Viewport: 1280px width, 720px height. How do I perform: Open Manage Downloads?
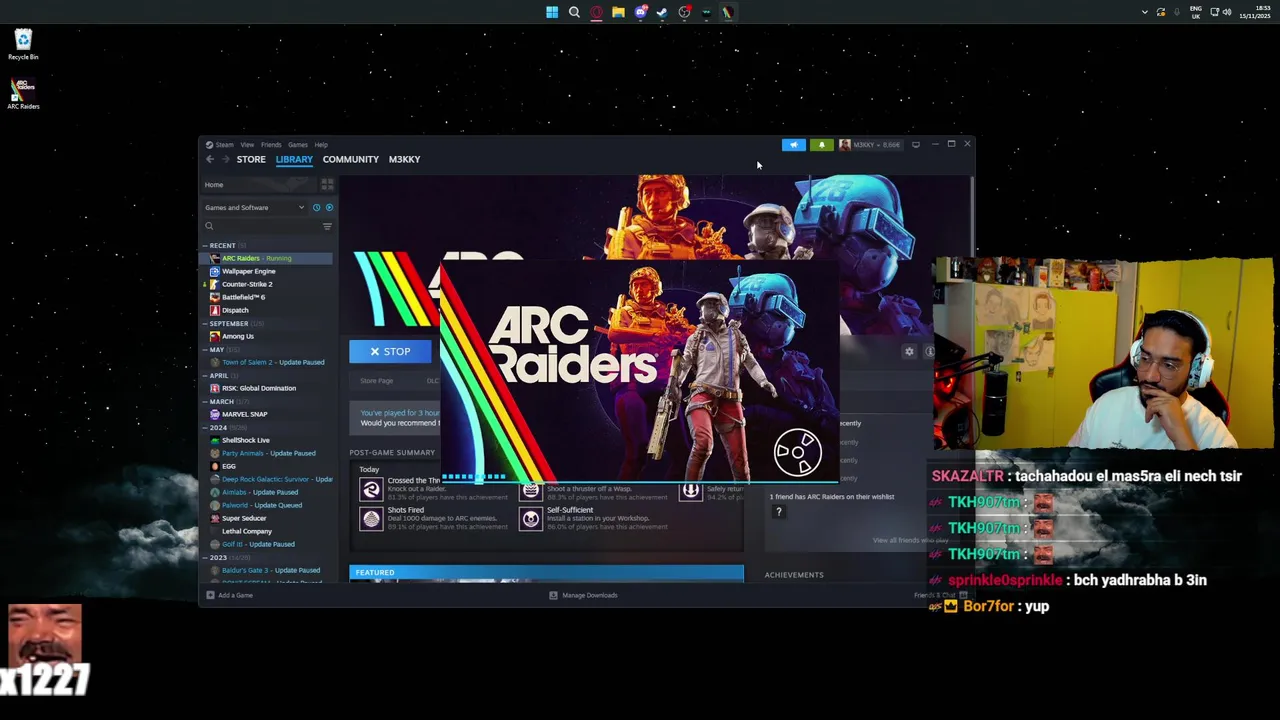point(583,595)
